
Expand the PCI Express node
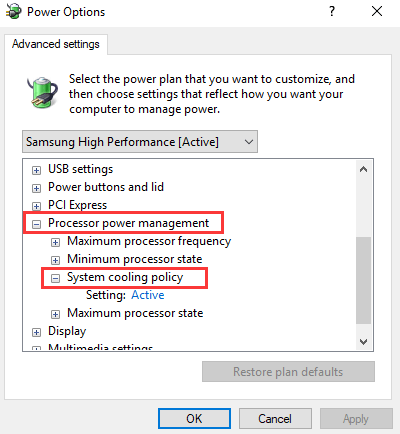36,206
